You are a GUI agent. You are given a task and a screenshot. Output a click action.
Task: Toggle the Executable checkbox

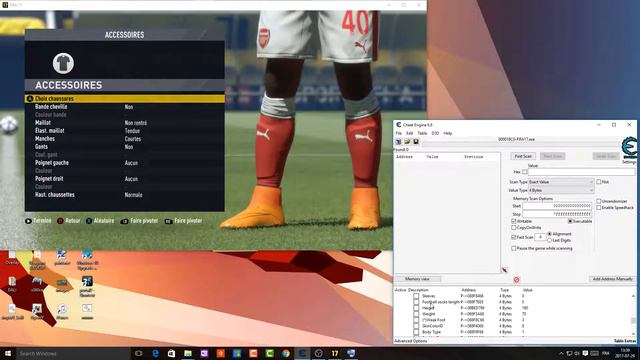click(x=570, y=221)
